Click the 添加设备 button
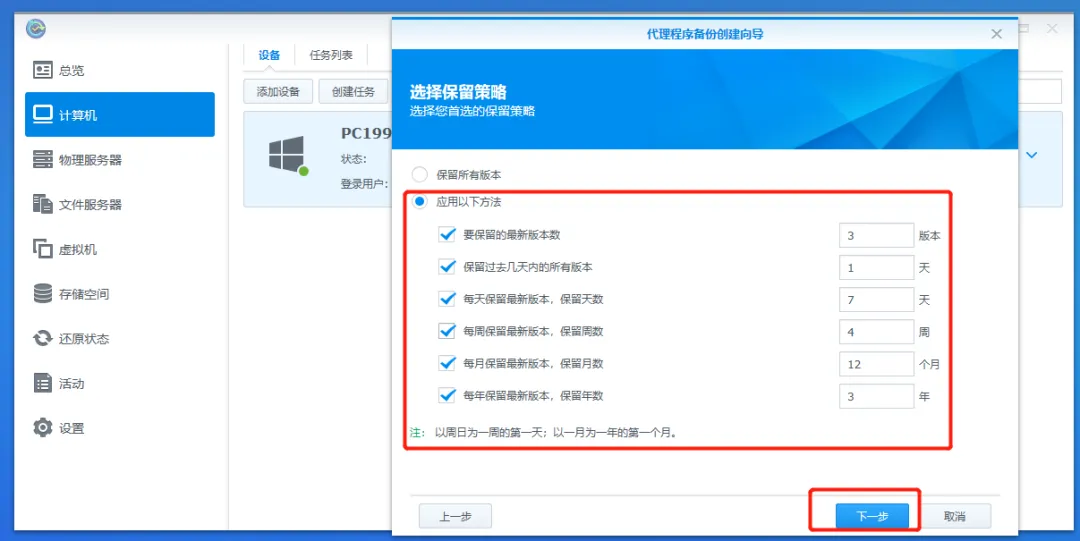Image resolution: width=1080 pixels, height=541 pixels. [x=278, y=92]
